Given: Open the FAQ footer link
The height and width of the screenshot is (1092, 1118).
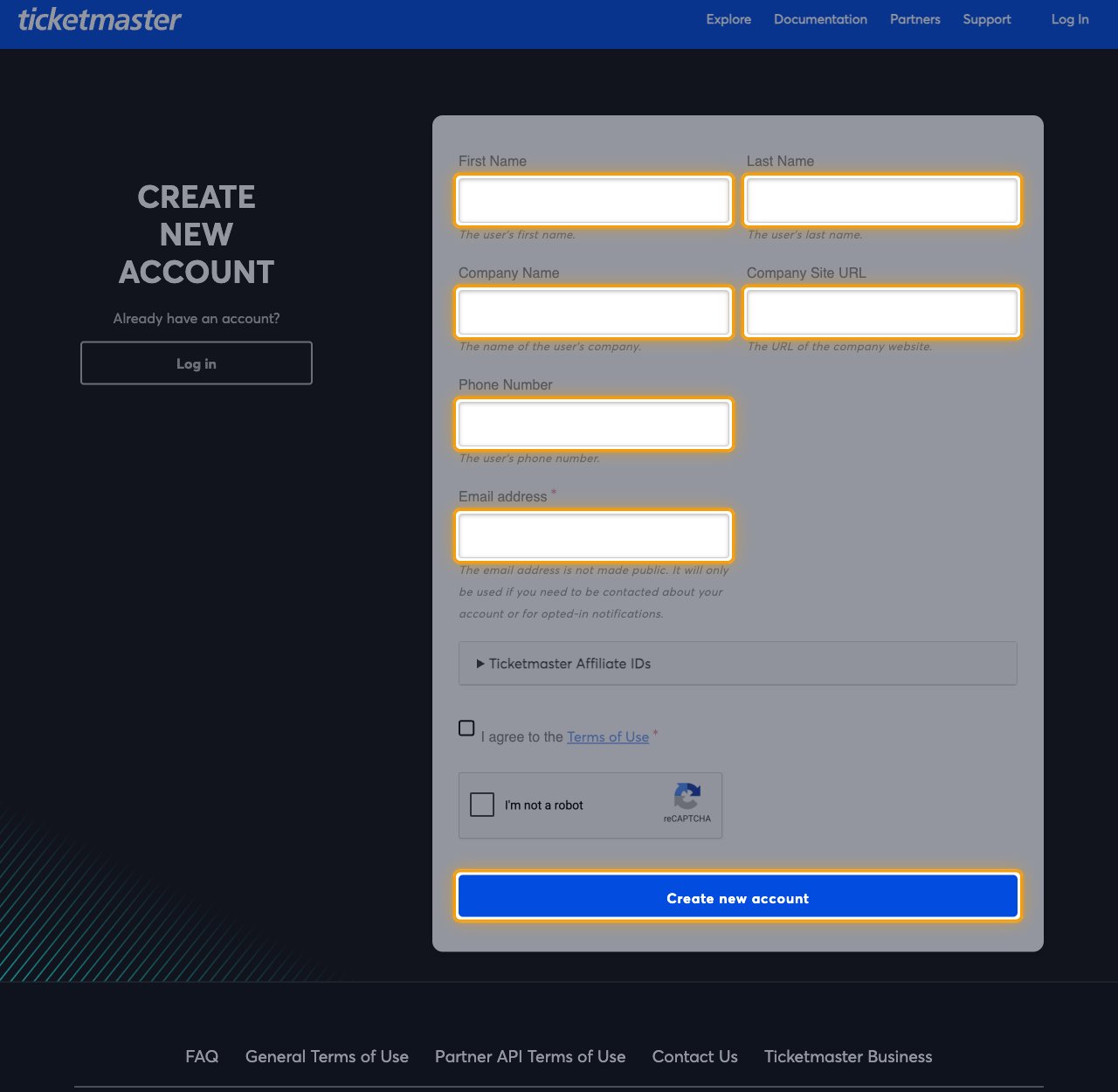Looking at the screenshot, I should [202, 1056].
